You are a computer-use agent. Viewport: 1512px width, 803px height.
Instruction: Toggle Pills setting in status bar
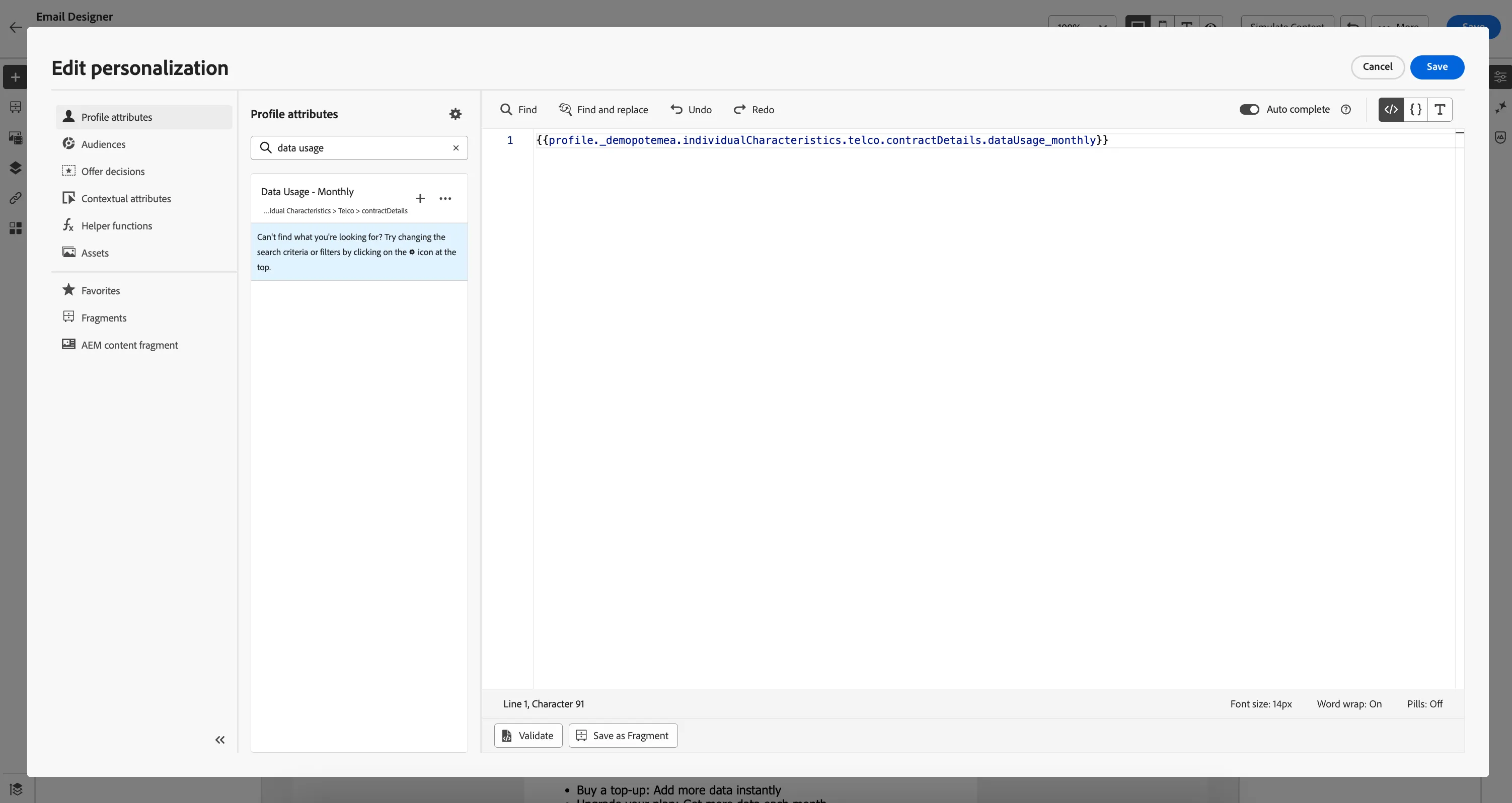[x=1424, y=704]
